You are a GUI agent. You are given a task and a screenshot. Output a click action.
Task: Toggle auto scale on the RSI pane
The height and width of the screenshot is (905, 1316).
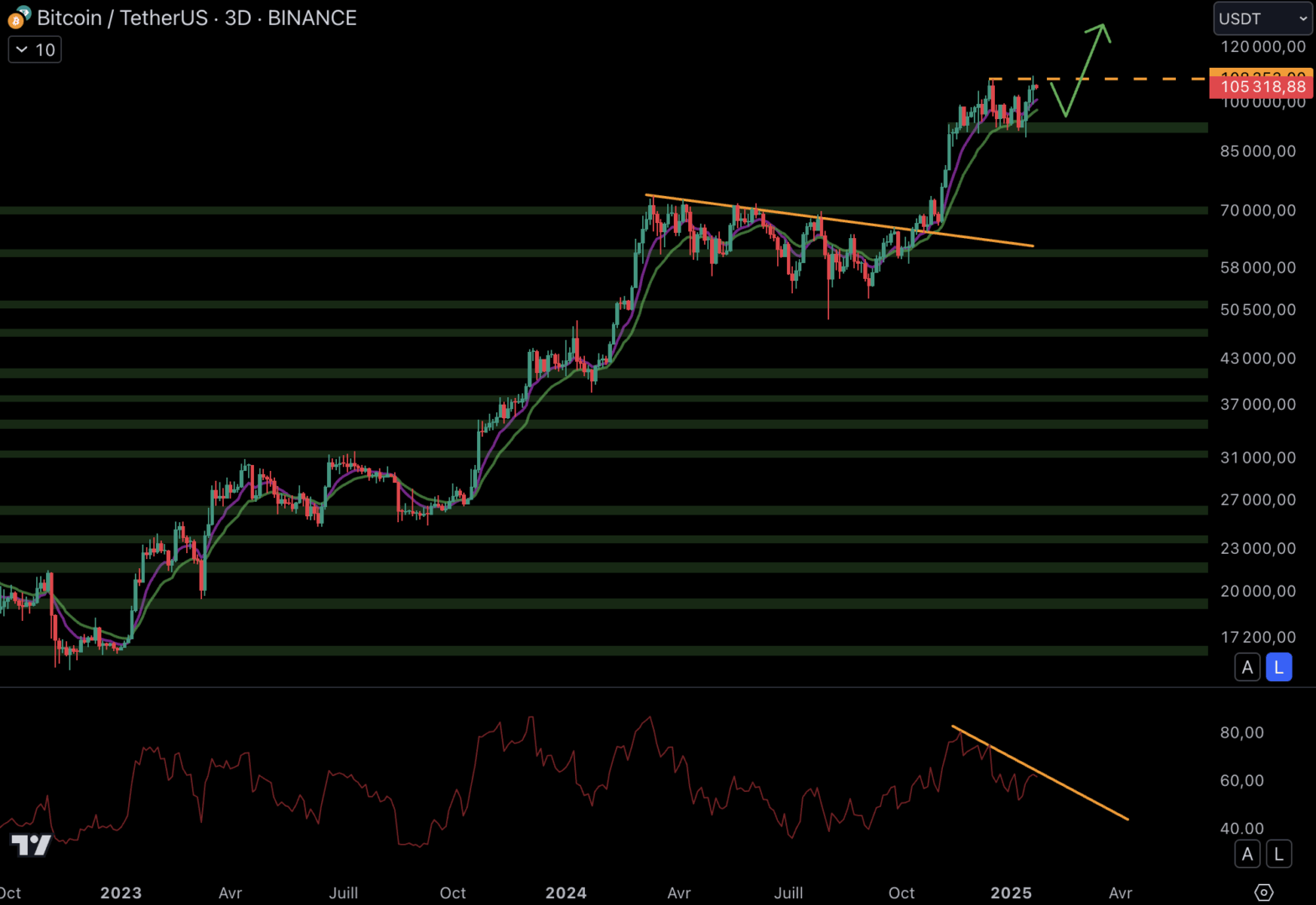pos(1247,854)
